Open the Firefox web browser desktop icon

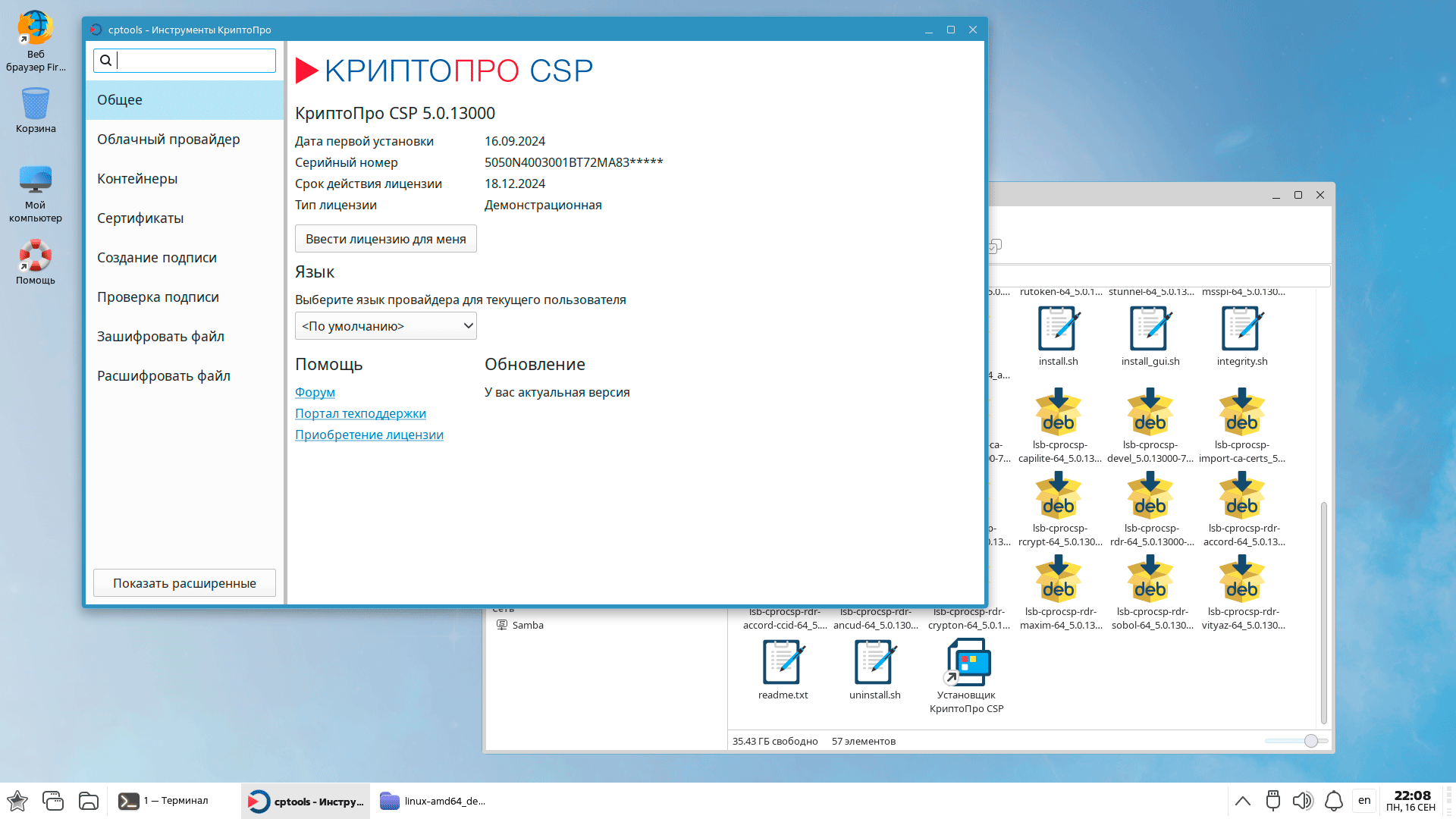(35, 29)
